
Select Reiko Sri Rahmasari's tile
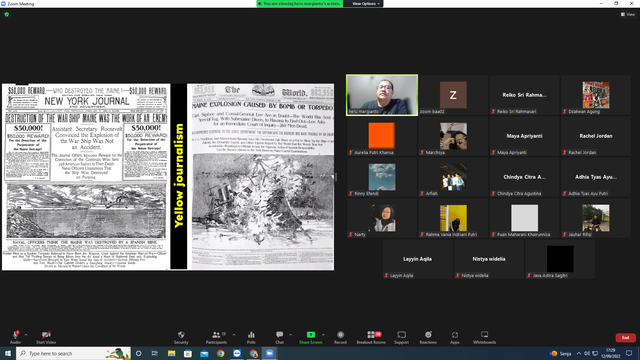point(524,95)
